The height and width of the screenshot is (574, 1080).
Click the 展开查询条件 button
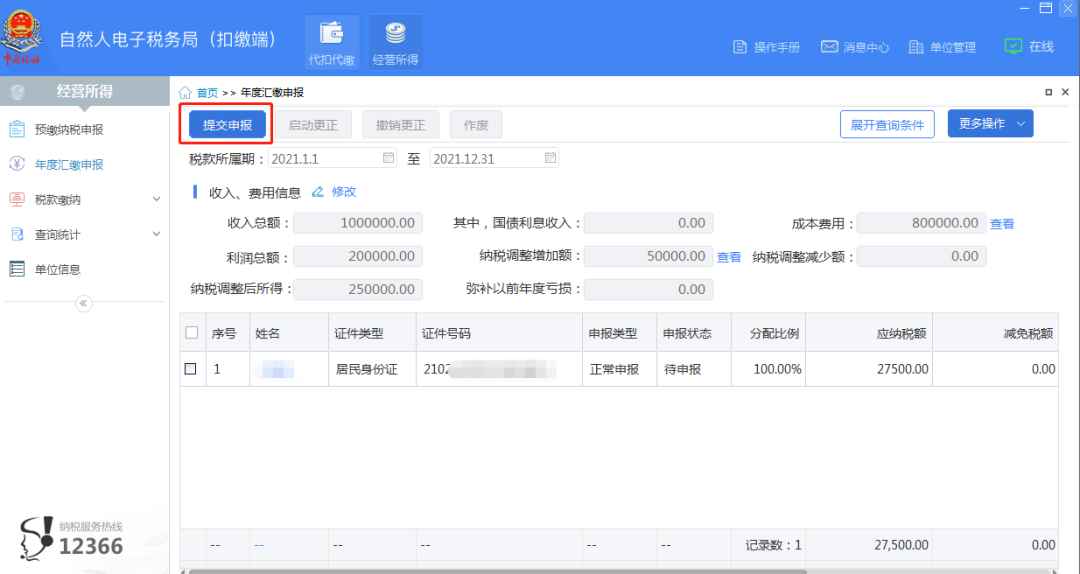pos(887,124)
